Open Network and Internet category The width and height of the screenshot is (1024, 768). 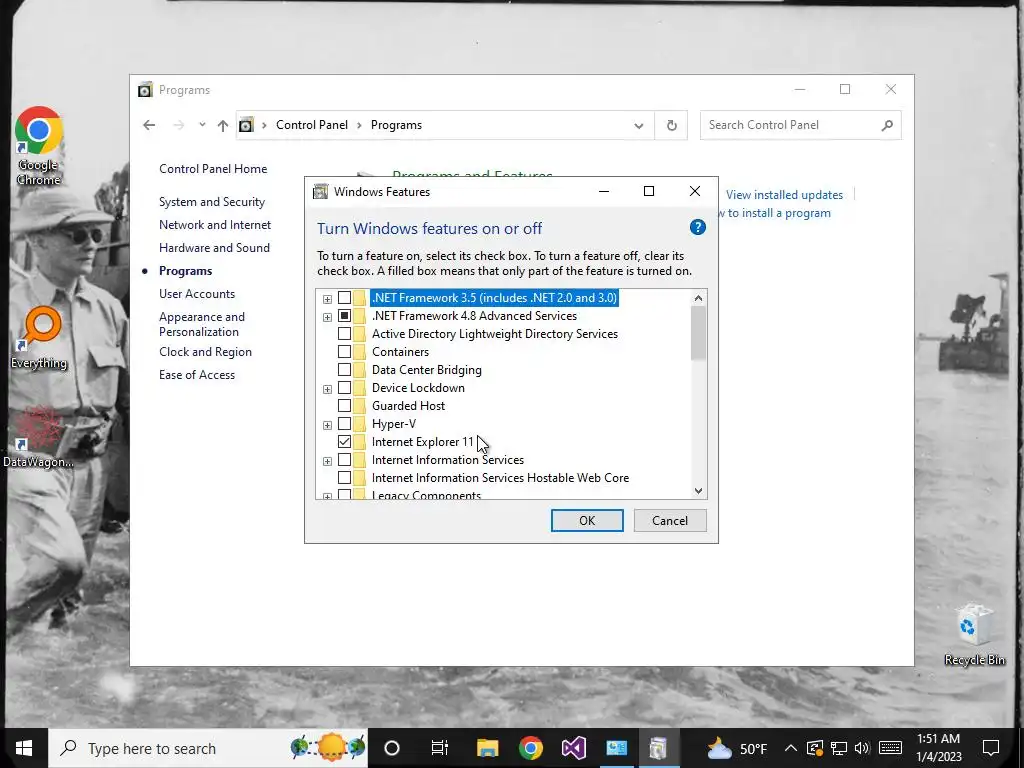pyautogui.click(x=215, y=225)
